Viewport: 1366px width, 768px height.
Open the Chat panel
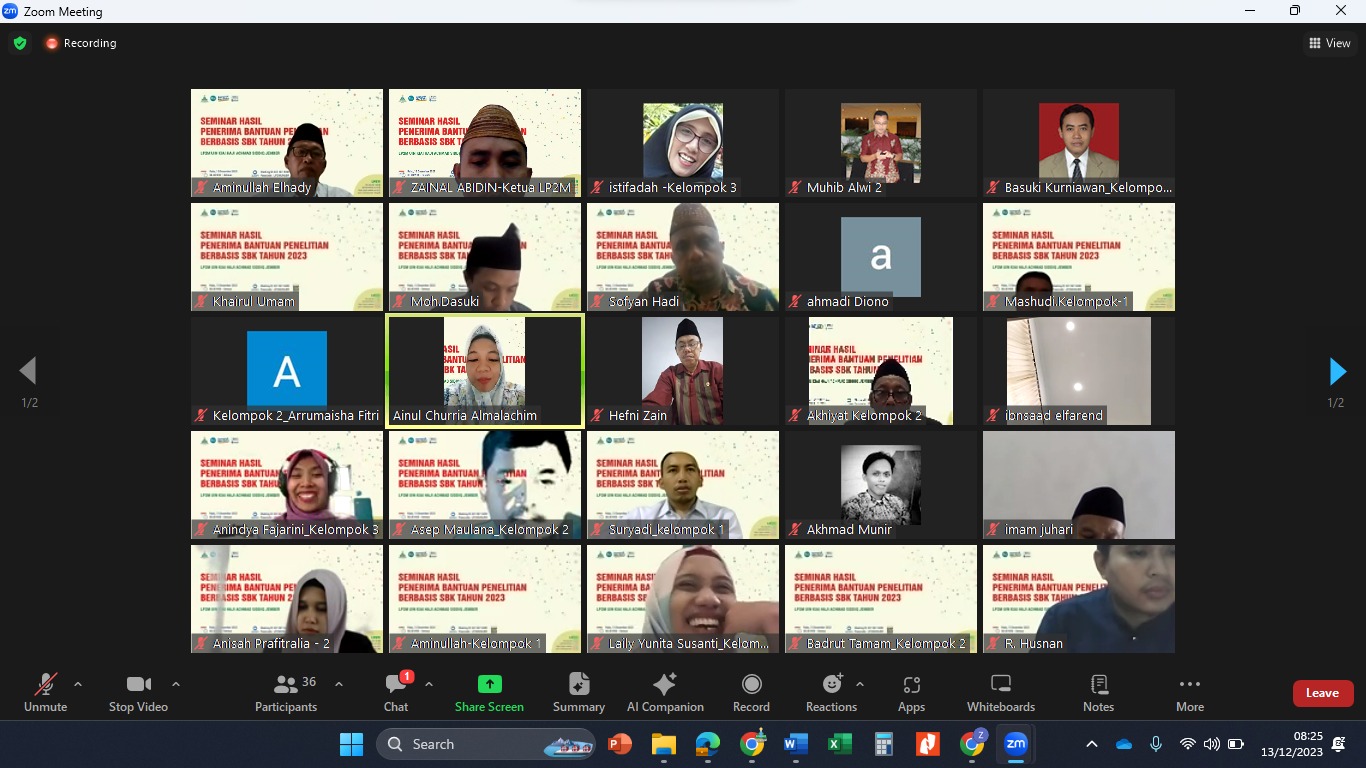pyautogui.click(x=396, y=692)
